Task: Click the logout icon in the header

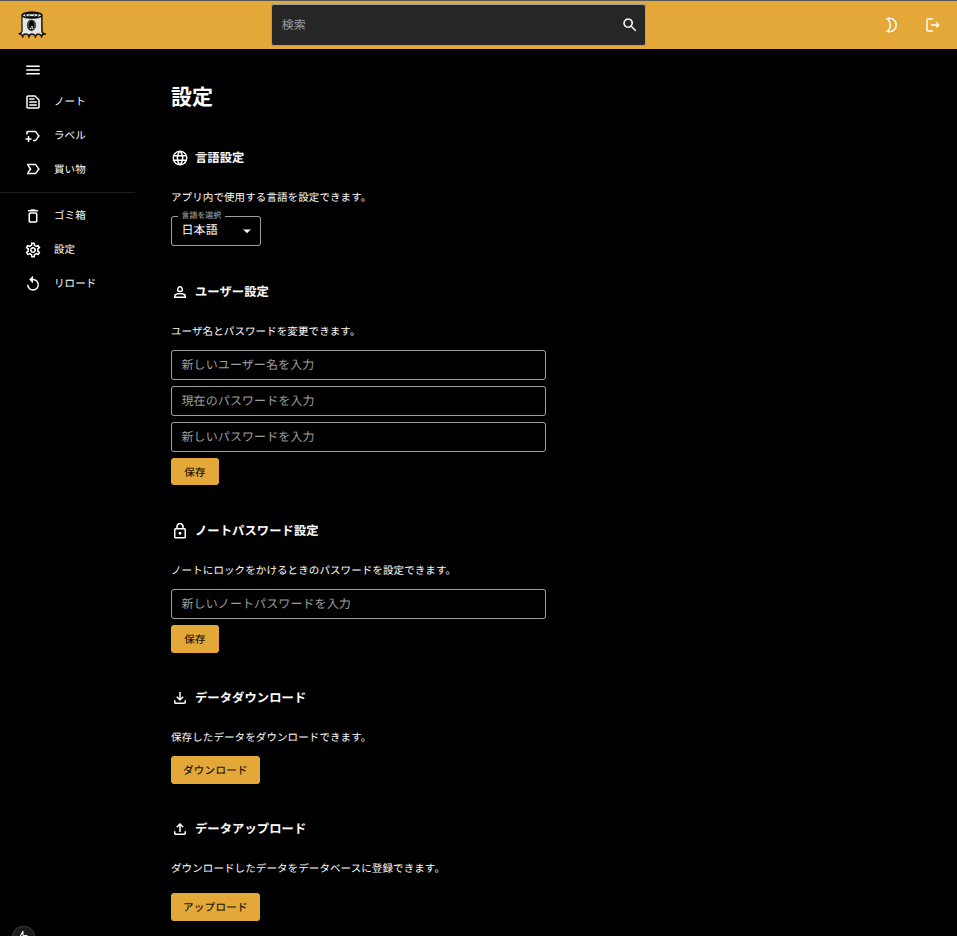Action: click(932, 25)
